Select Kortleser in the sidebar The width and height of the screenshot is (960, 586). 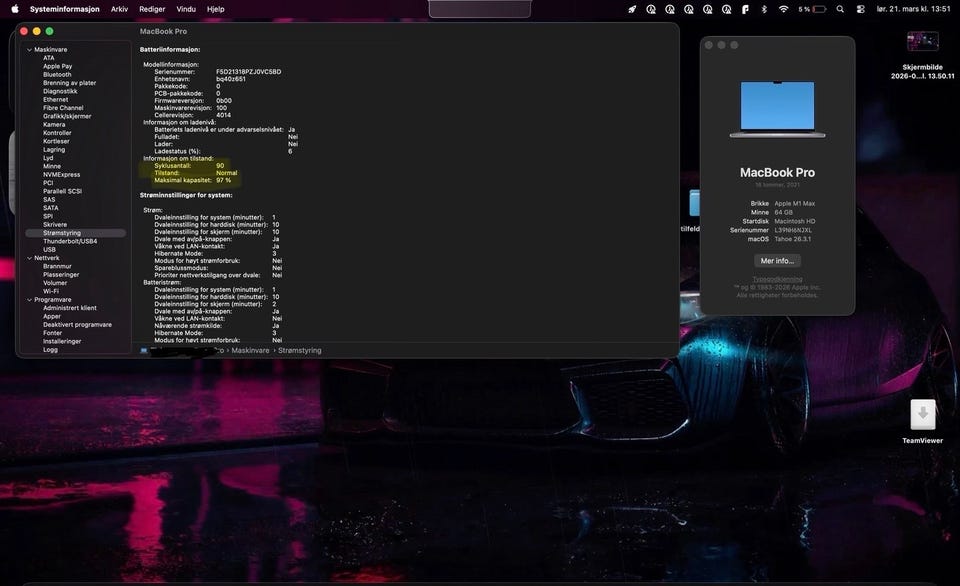click(x=56, y=141)
